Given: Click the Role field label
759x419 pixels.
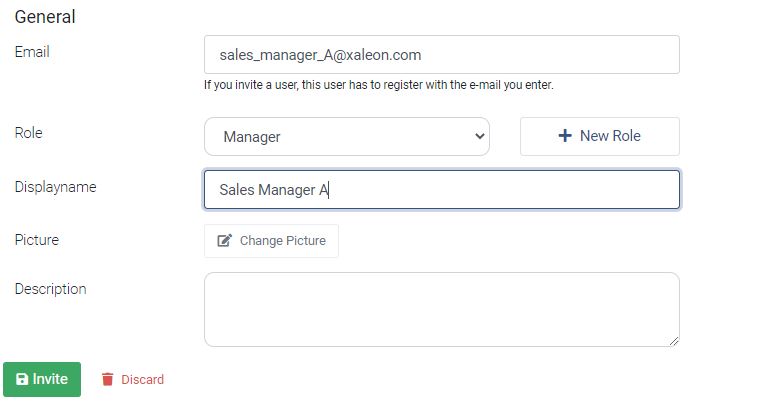Looking at the screenshot, I should (29, 133).
